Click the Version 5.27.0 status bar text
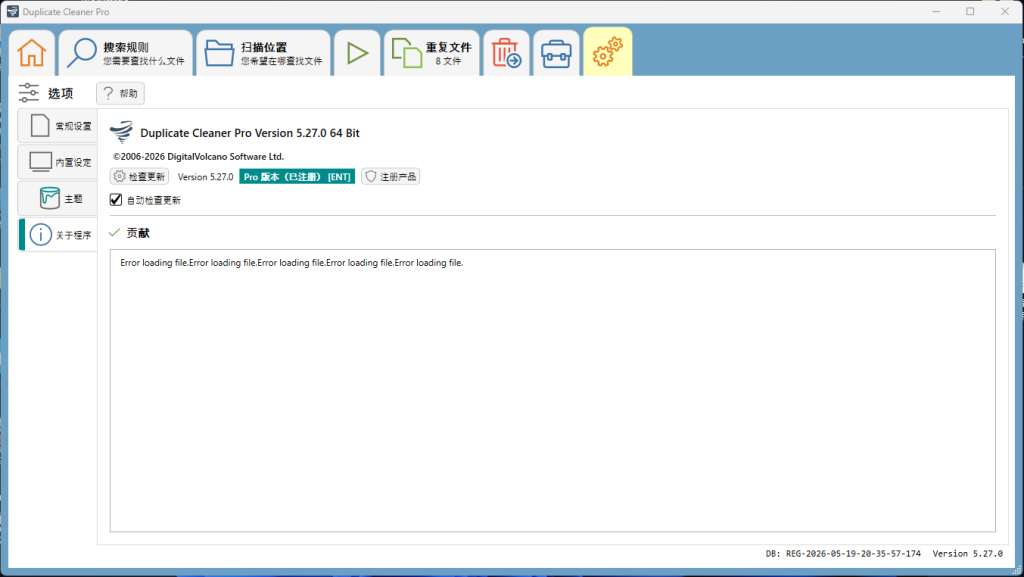 coord(967,554)
